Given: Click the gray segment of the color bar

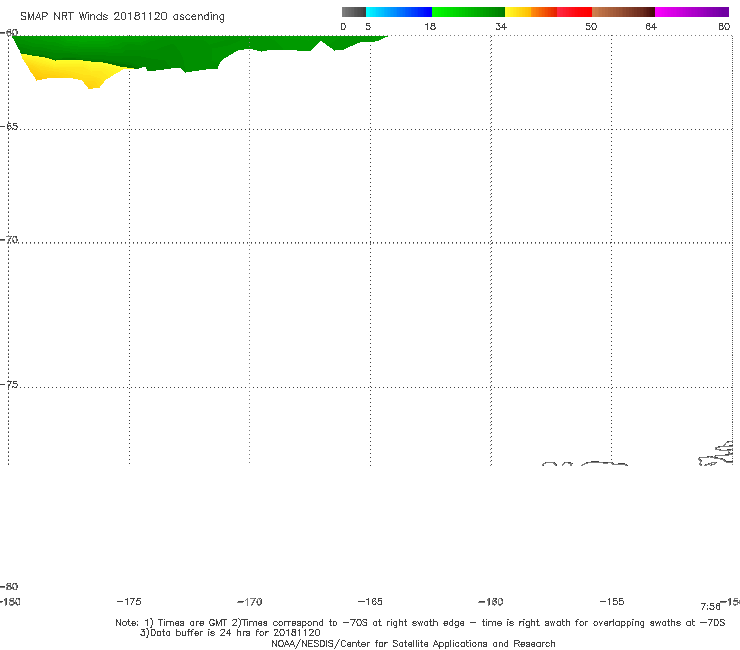Looking at the screenshot, I should (354, 12).
